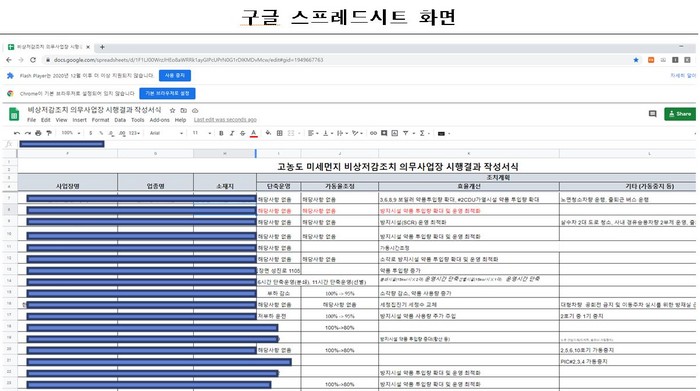This screenshot has width=700, height=391.
Task: Open font size 11 dropdown
Action: (201, 133)
